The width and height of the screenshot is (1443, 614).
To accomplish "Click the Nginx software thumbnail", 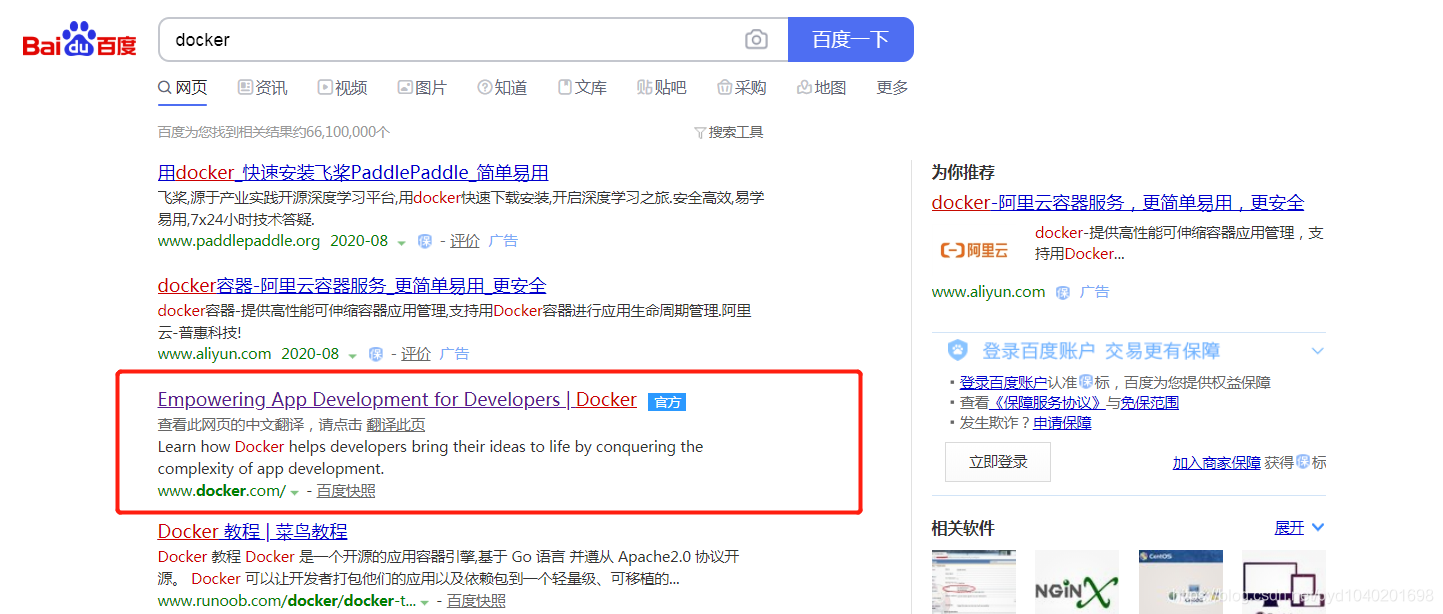I will [1077, 582].
